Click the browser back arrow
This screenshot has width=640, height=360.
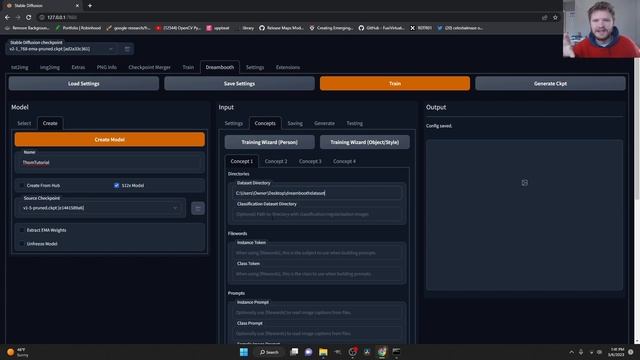click(7, 18)
